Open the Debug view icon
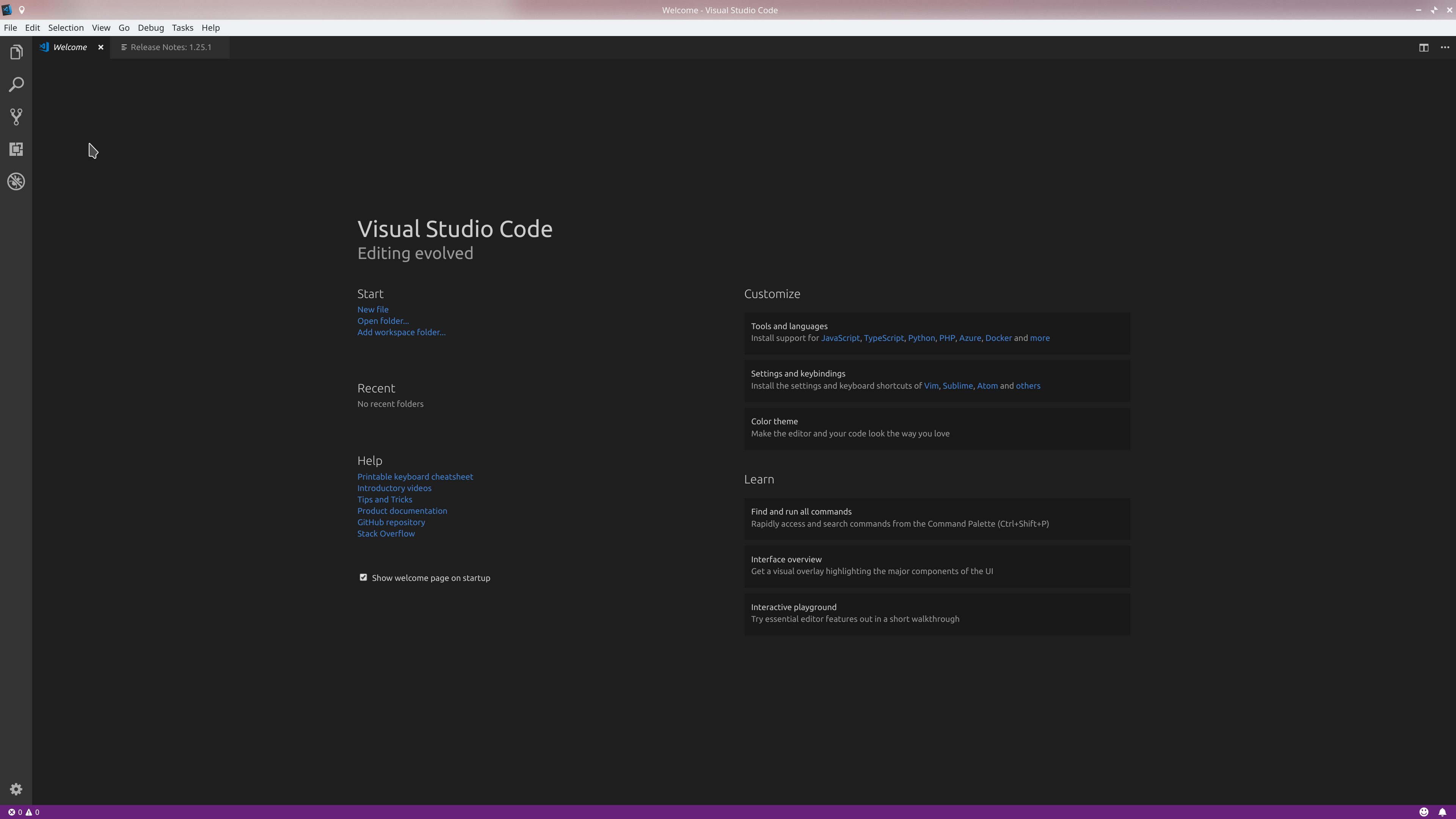 click(x=16, y=182)
